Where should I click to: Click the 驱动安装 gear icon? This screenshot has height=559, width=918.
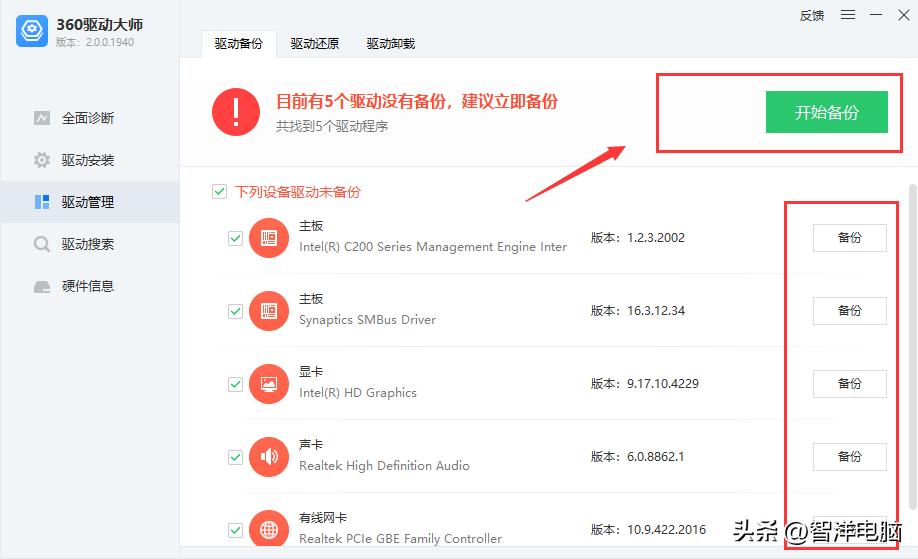coord(42,160)
